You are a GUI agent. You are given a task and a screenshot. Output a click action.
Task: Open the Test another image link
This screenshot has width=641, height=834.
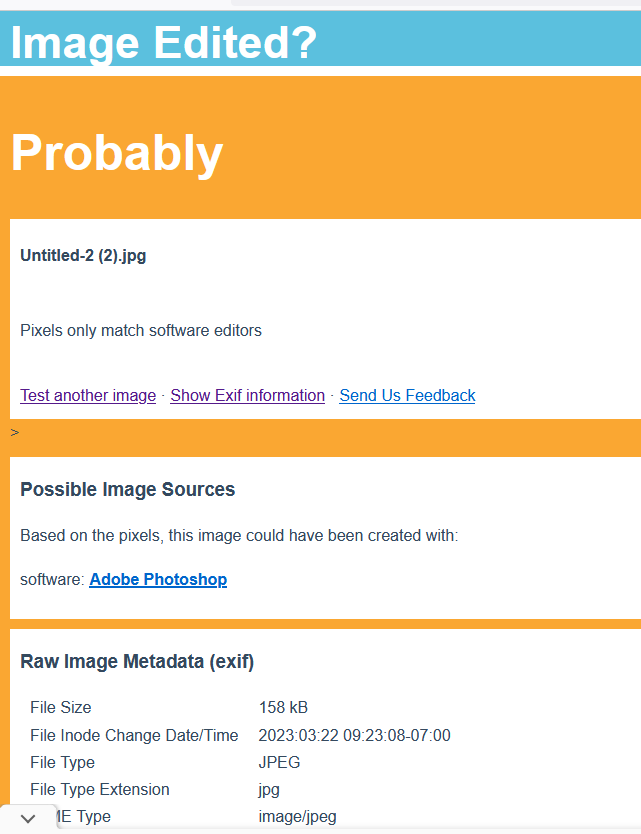[x=88, y=395]
